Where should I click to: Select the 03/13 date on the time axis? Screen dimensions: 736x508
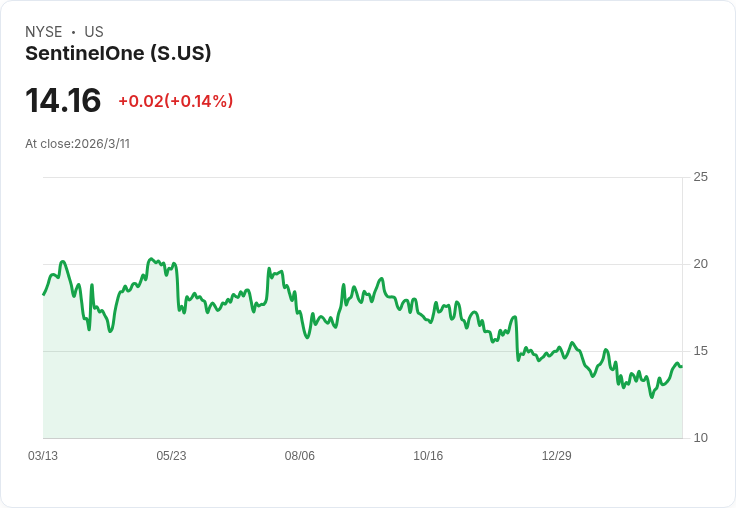click(x=43, y=456)
